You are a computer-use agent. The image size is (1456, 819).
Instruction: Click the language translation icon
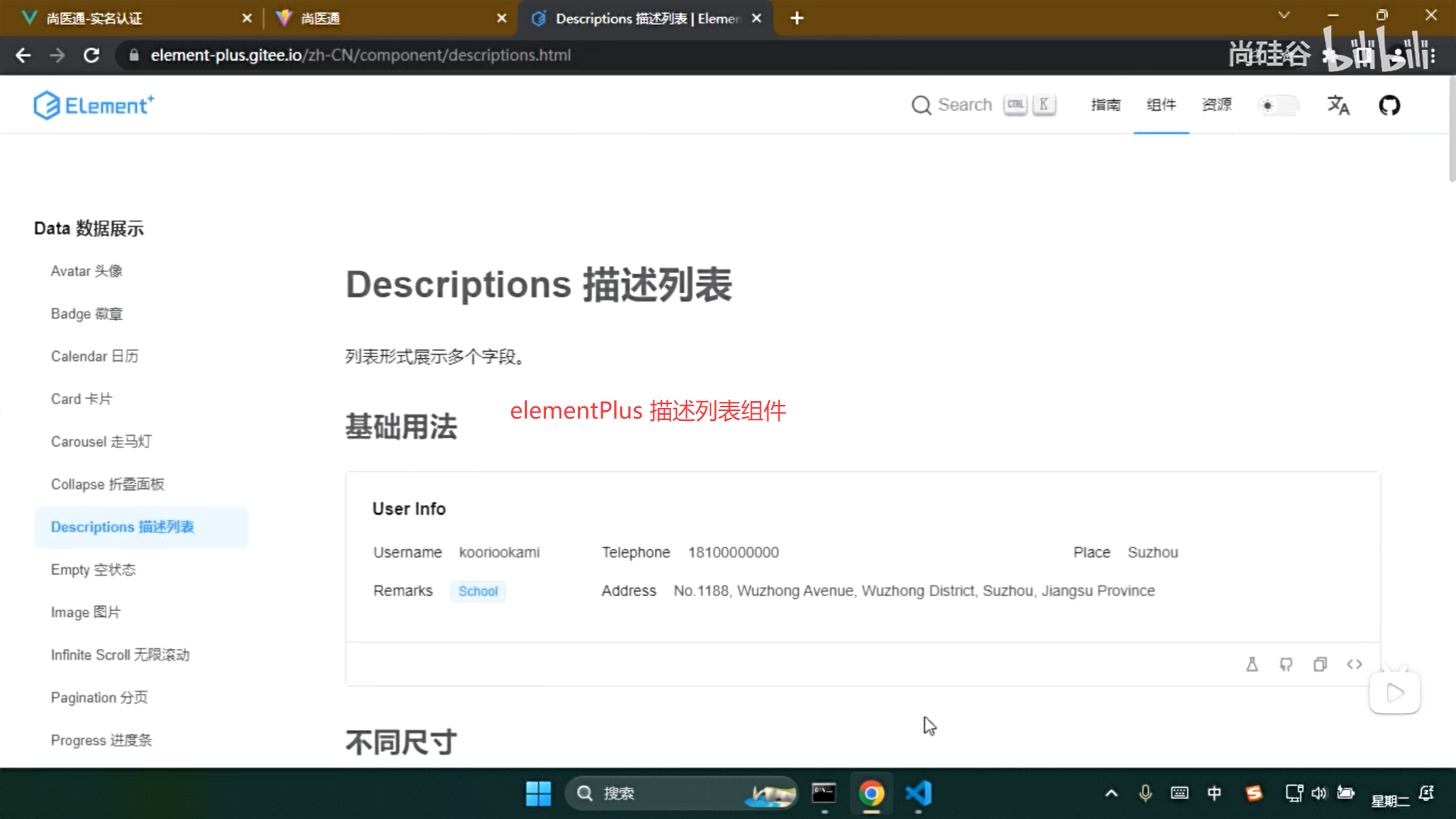tap(1338, 105)
